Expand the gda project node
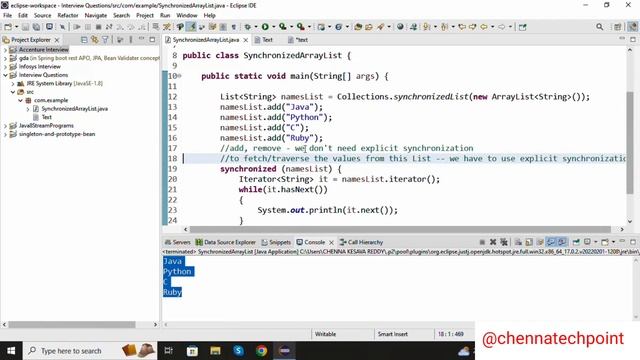640x360 pixels. (5, 58)
